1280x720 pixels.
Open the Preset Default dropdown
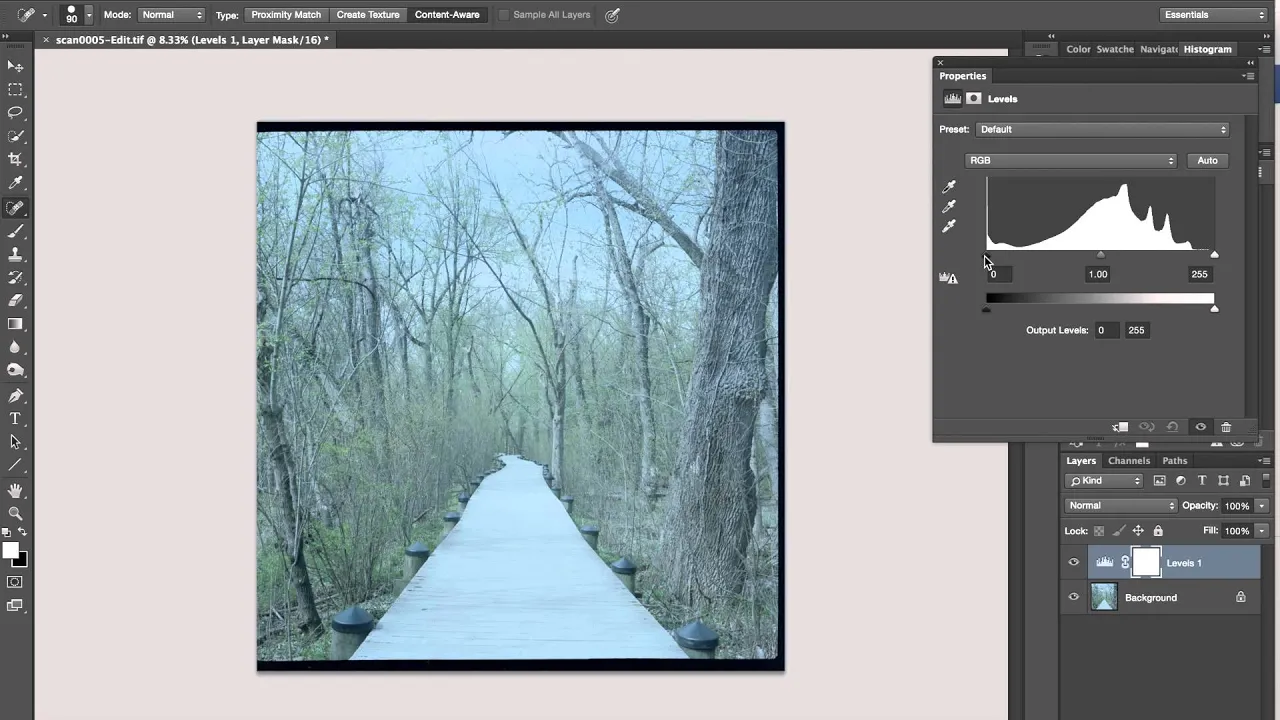(x=1103, y=129)
